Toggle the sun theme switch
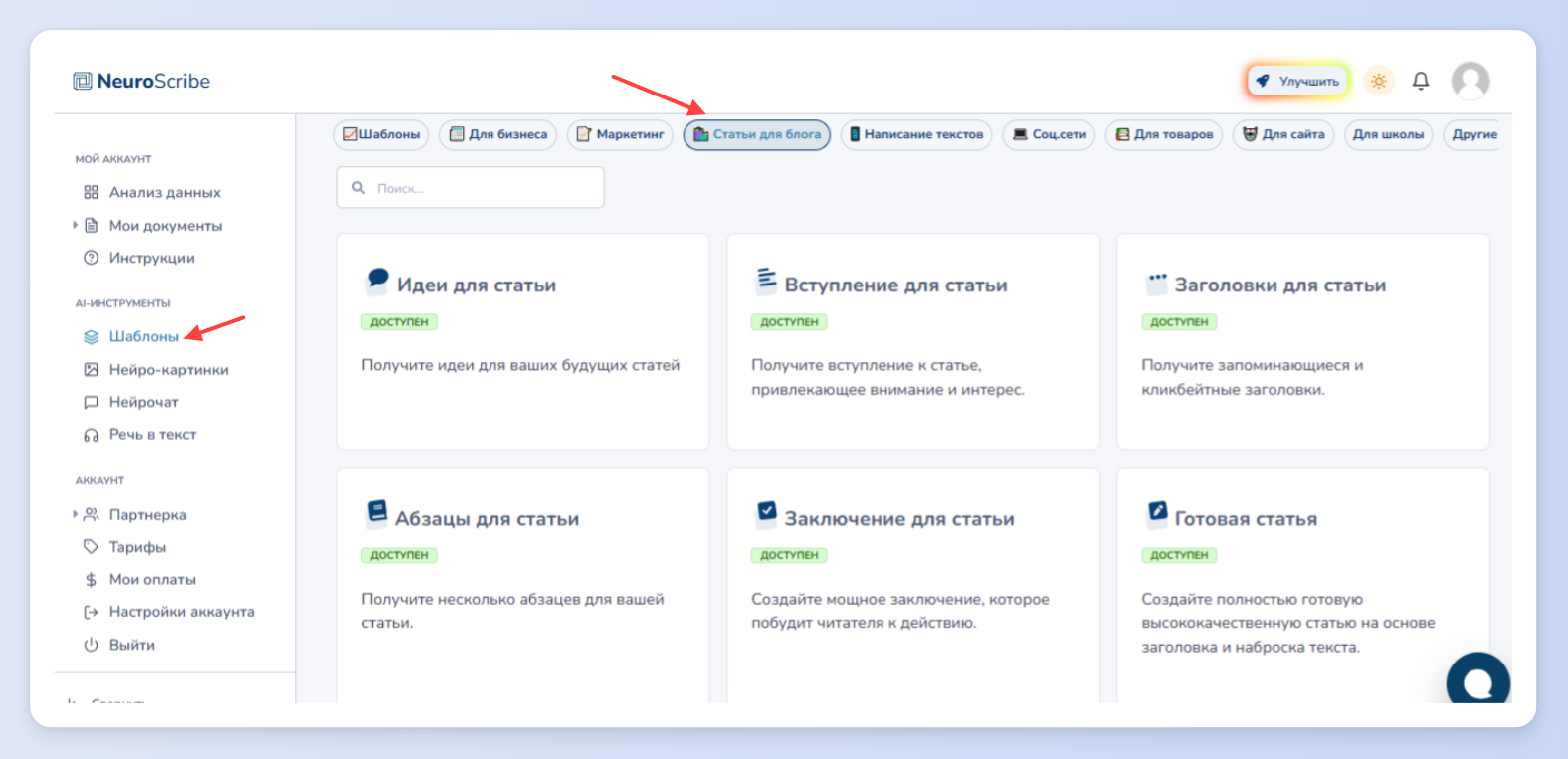 (x=1379, y=81)
